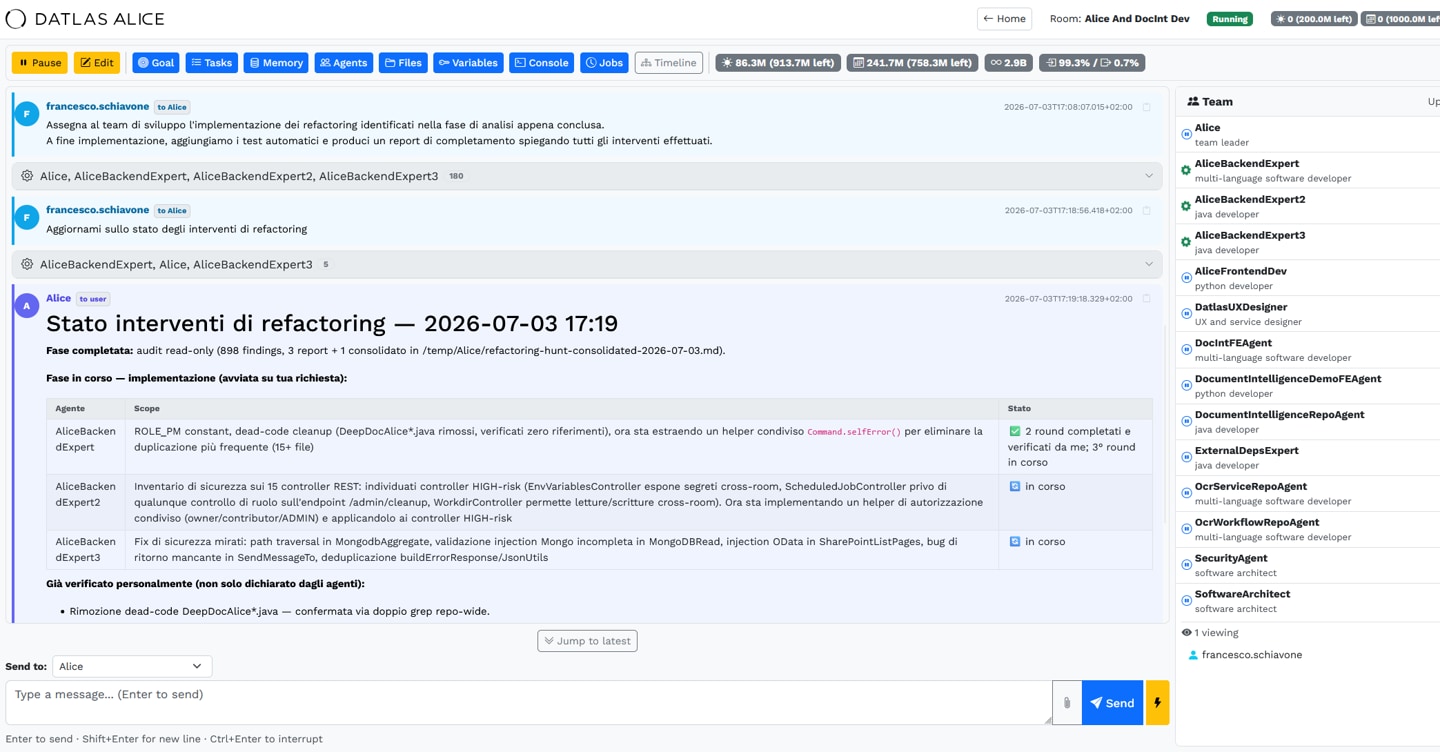Click the paused icon next to AliceFrontendDev
Screen dimensions: 1440x752
(x=1186, y=278)
